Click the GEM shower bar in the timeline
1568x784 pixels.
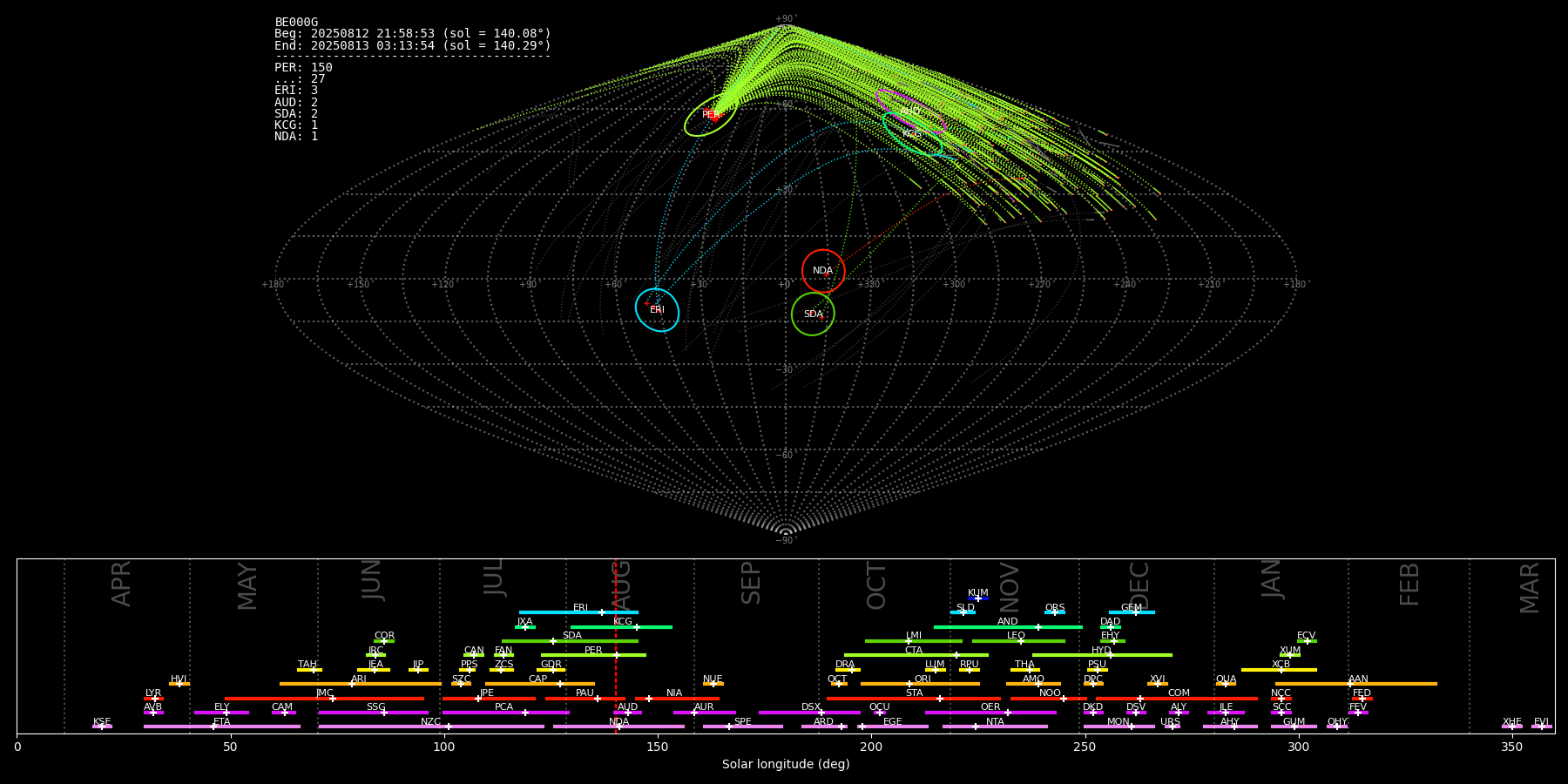coord(1132,612)
